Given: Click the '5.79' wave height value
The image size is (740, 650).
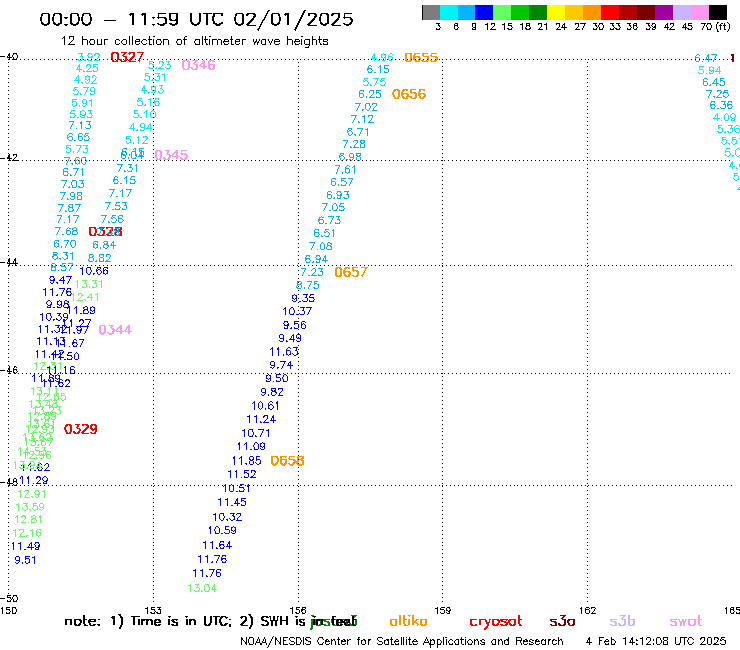Looking at the screenshot, I should tap(84, 91).
